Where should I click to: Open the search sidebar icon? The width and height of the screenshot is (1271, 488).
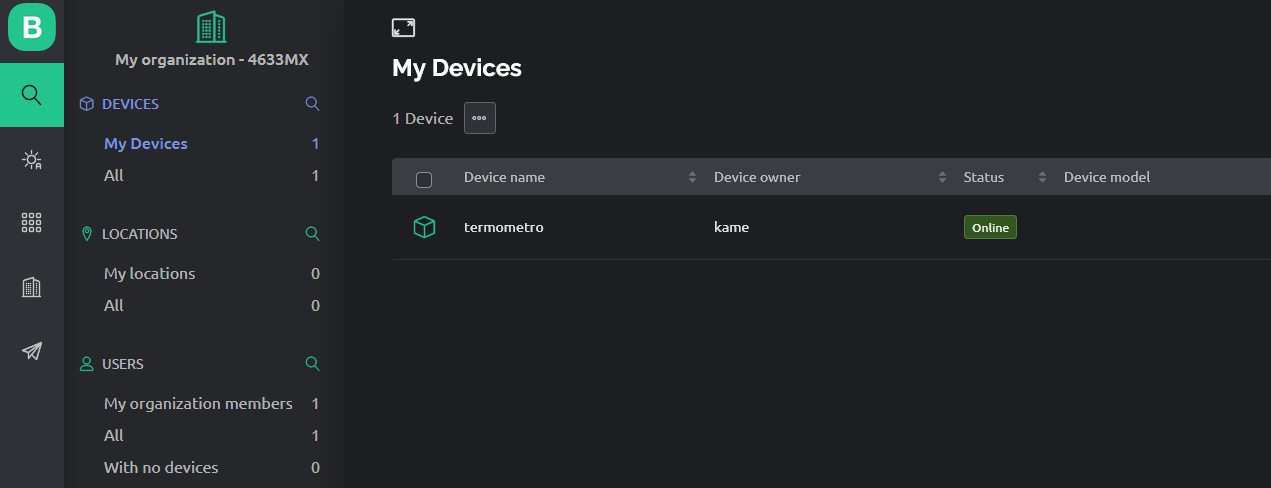[x=32, y=95]
